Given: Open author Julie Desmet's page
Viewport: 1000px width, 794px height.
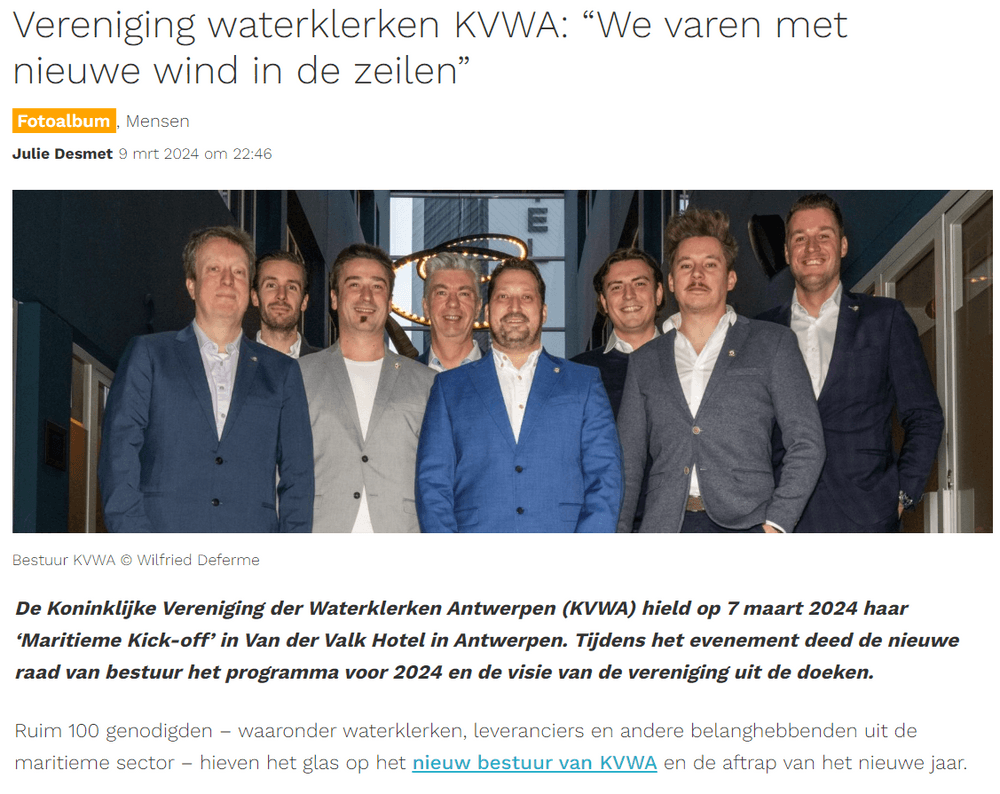Looking at the screenshot, I should pyautogui.click(x=62, y=154).
